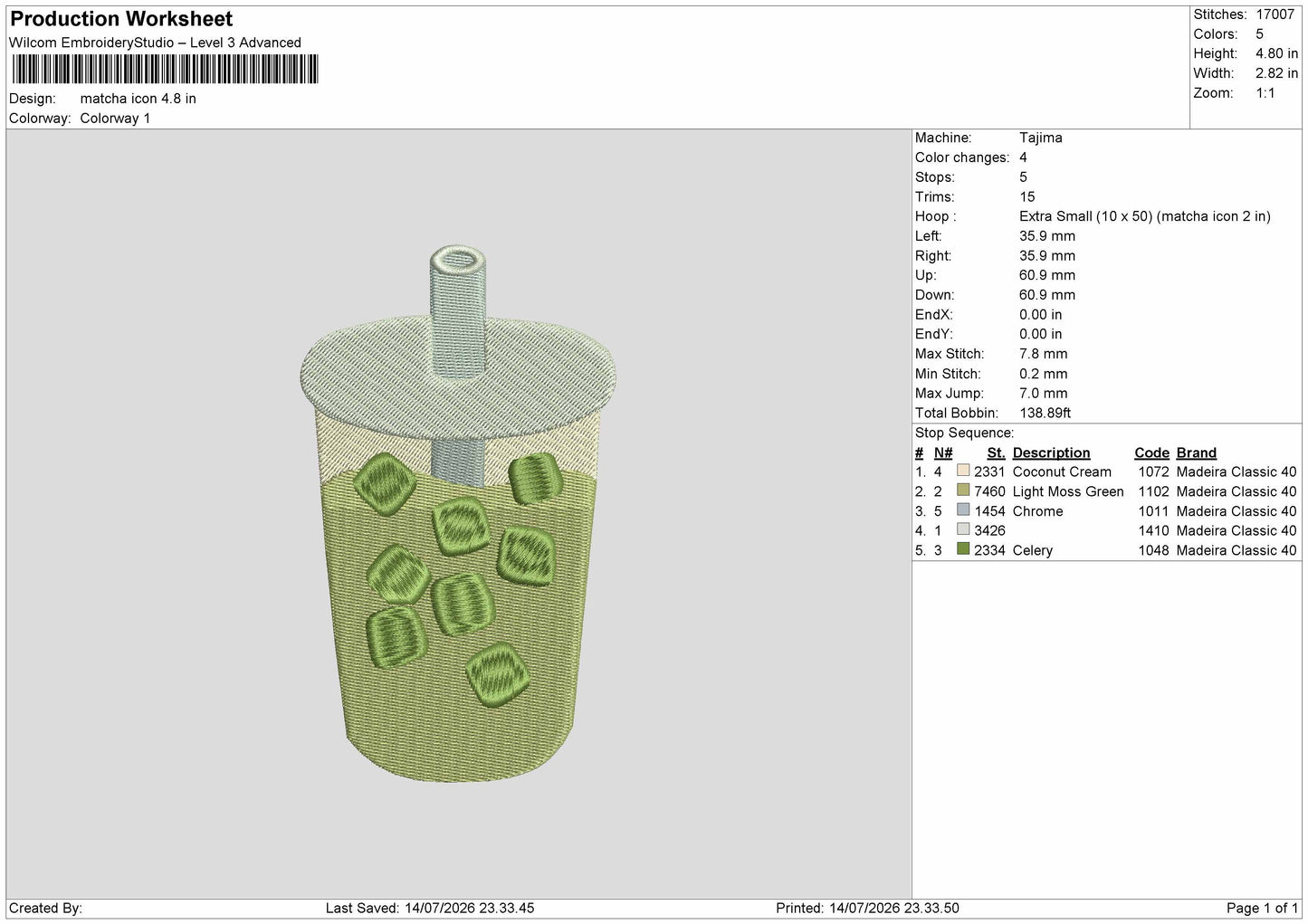Image resolution: width=1308 pixels, height=924 pixels.
Task: Click the 'Last Saved: 14/07/2026 23.33.45' footer text
Action: (430, 908)
